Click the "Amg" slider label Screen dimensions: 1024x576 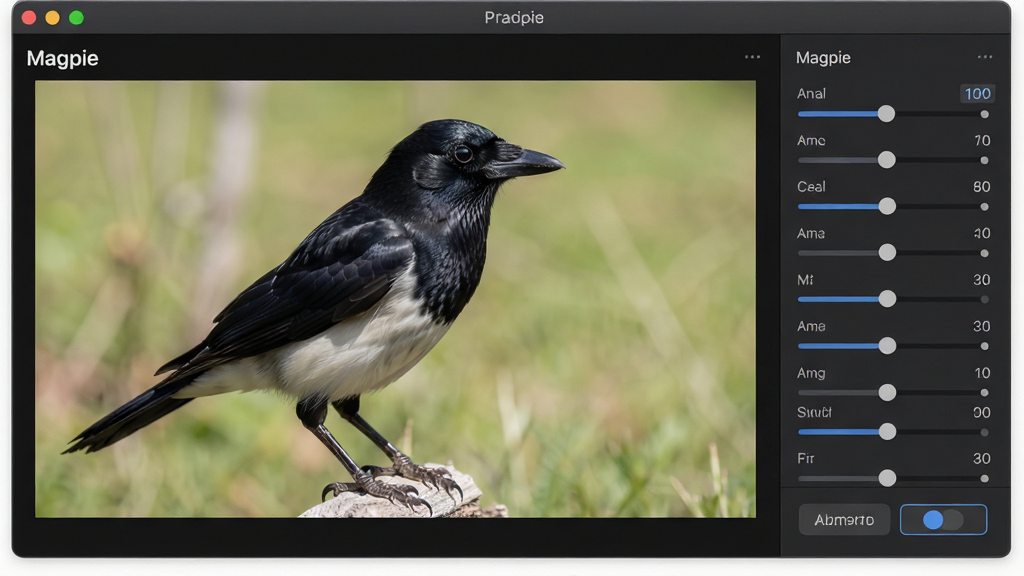(811, 373)
